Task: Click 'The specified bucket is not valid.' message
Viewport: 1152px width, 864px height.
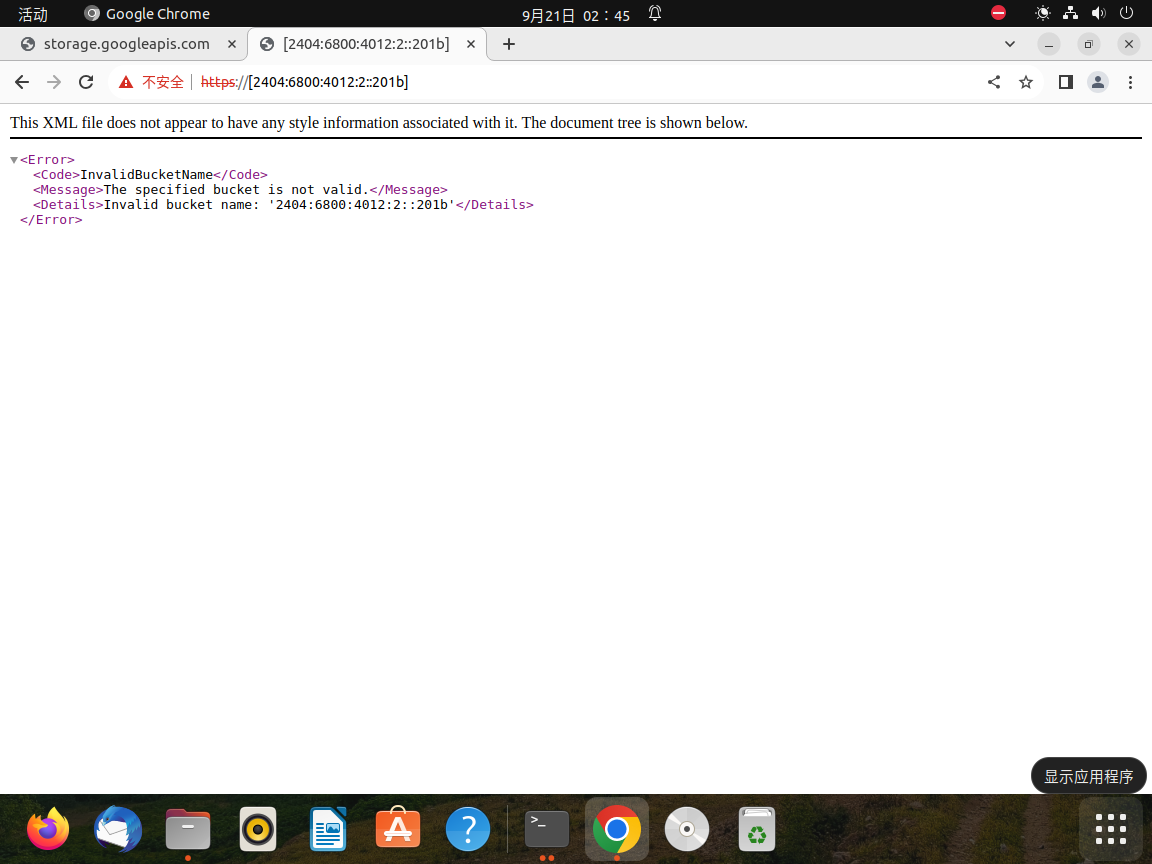Action: (236, 190)
